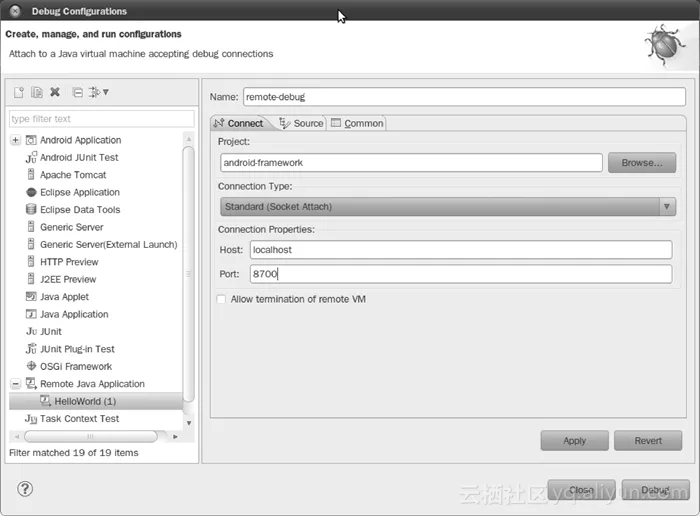Click the Duplicate configuration icon
This screenshot has width=700, height=516.
pos(37,93)
